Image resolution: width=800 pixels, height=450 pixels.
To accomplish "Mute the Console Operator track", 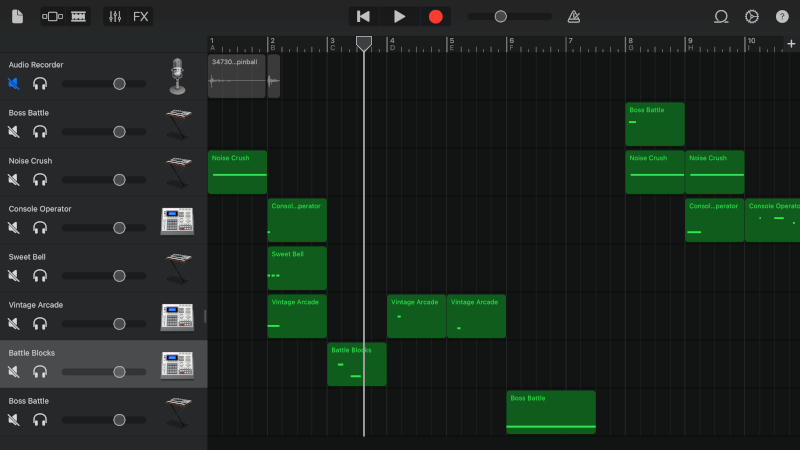I will click(x=14, y=228).
